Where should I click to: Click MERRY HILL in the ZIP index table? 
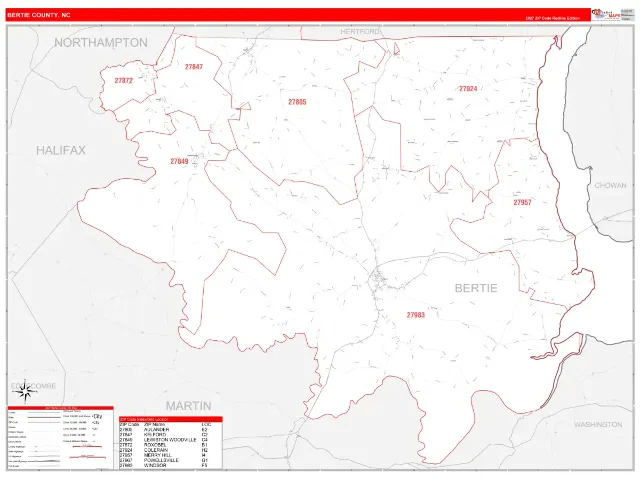coord(157,455)
